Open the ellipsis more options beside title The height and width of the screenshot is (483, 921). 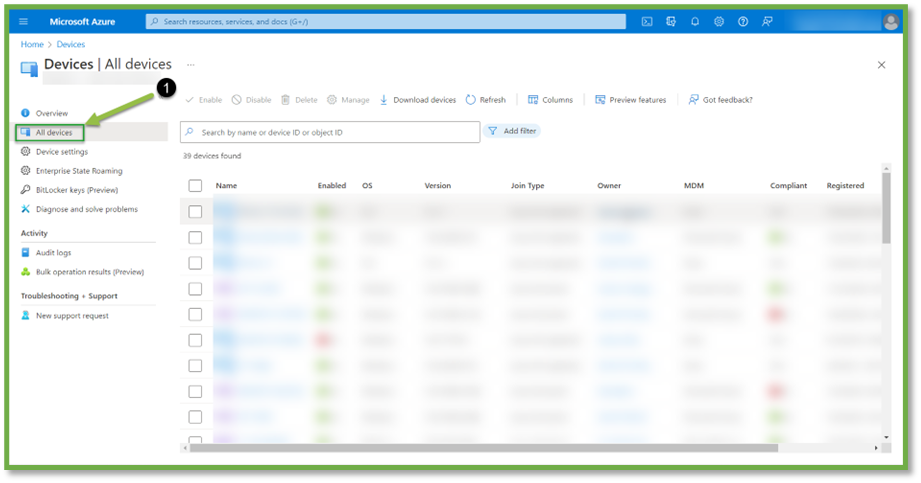(x=190, y=64)
